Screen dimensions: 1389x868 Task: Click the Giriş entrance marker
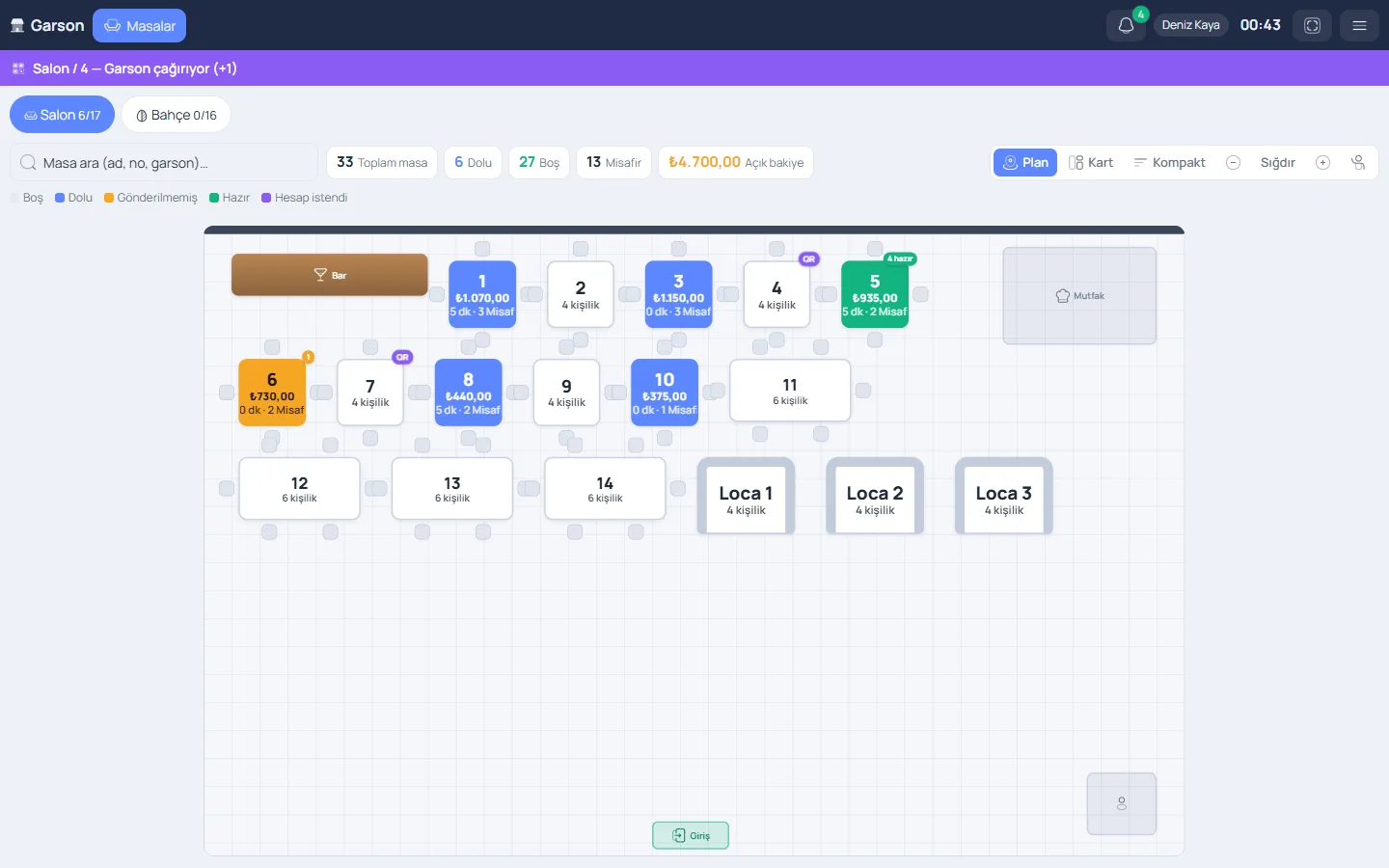pos(691,835)
